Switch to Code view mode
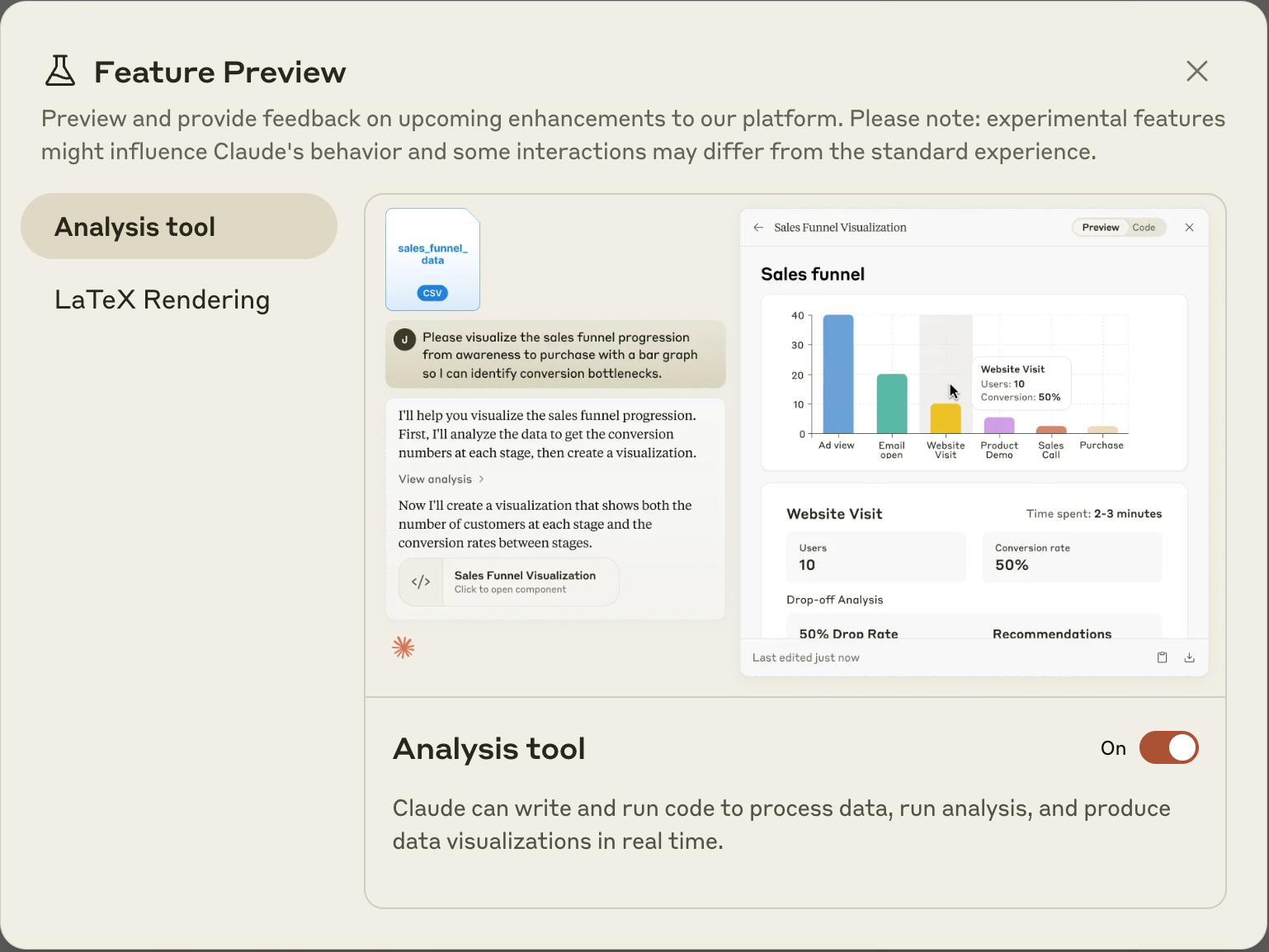Viewport: 1269px width, 952px height. (1144, 228)
